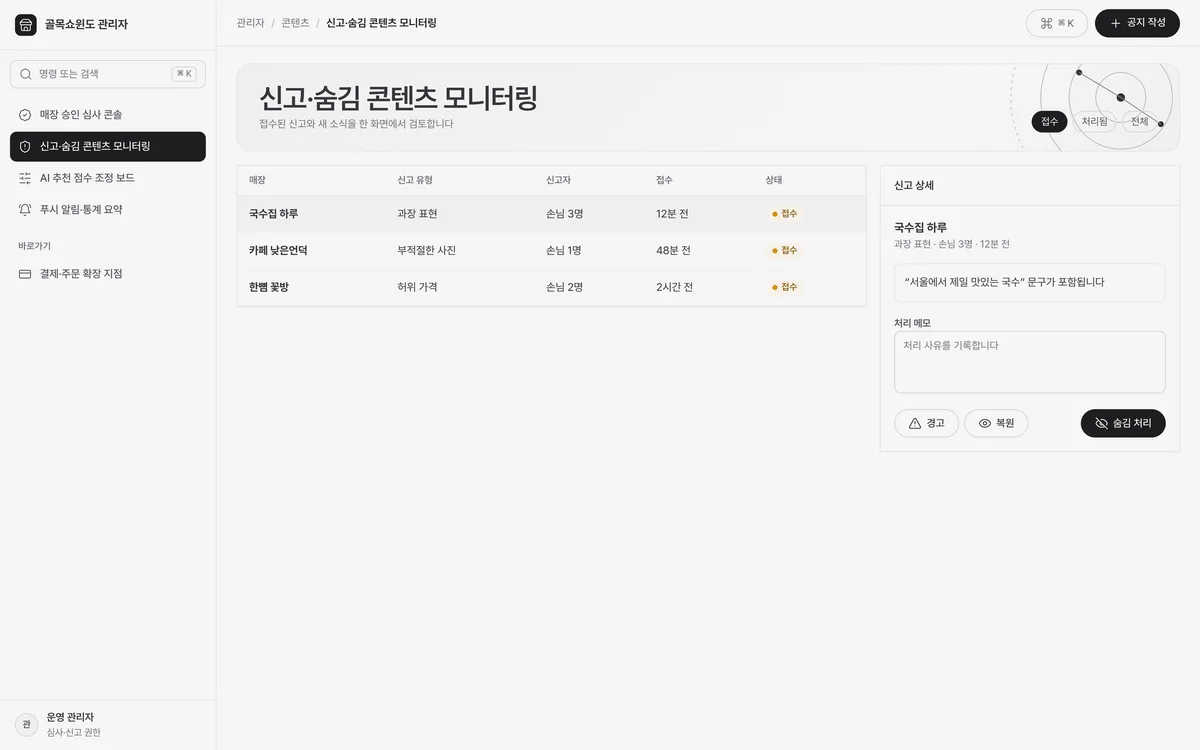Click the 과장 표현 cell
This screenshot has height=750, width=1200.
point(417,214)
